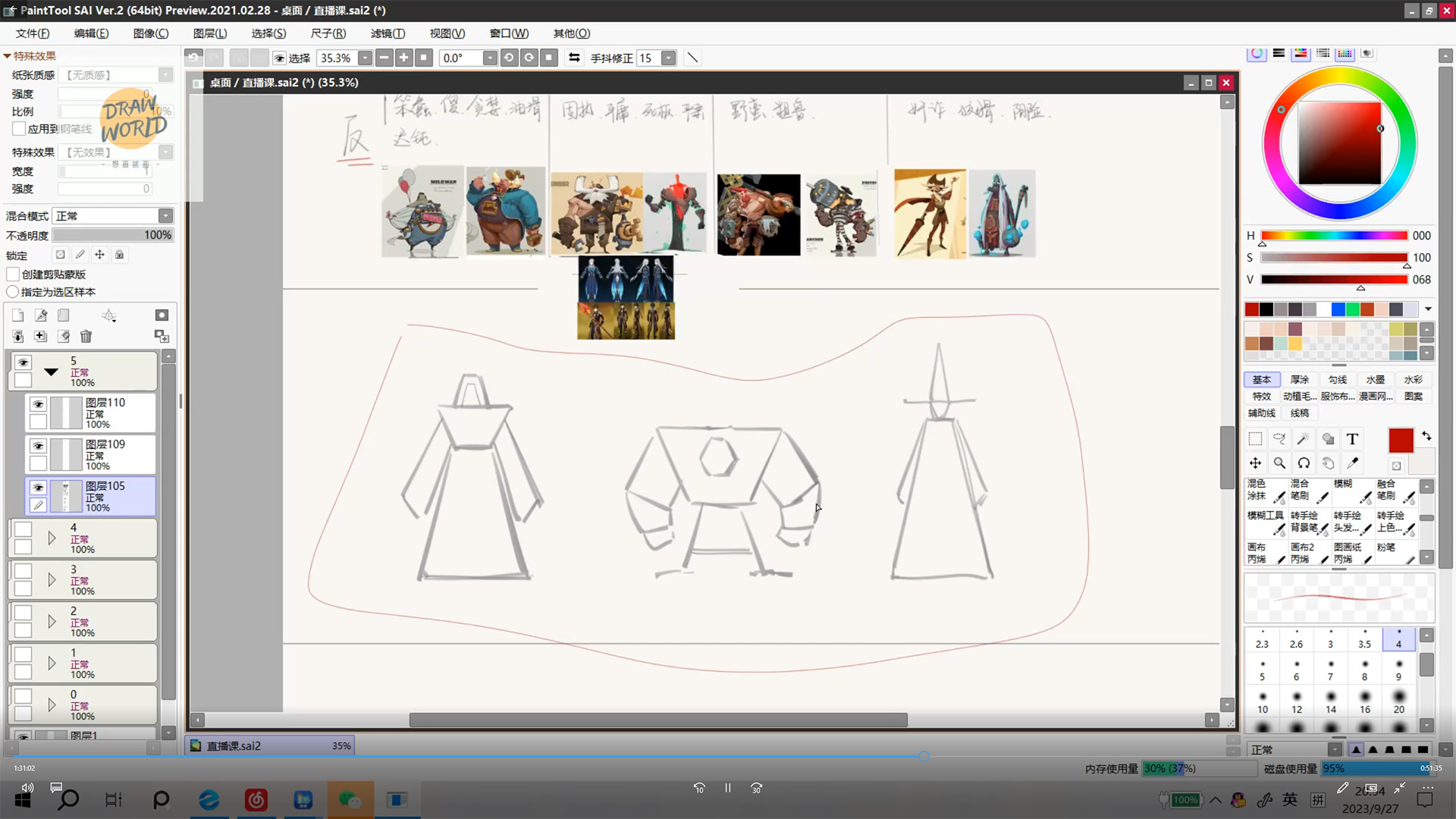This screenshot has height=819, width=1456.
Task: Select the shape tool
Action: [1328, 439]
